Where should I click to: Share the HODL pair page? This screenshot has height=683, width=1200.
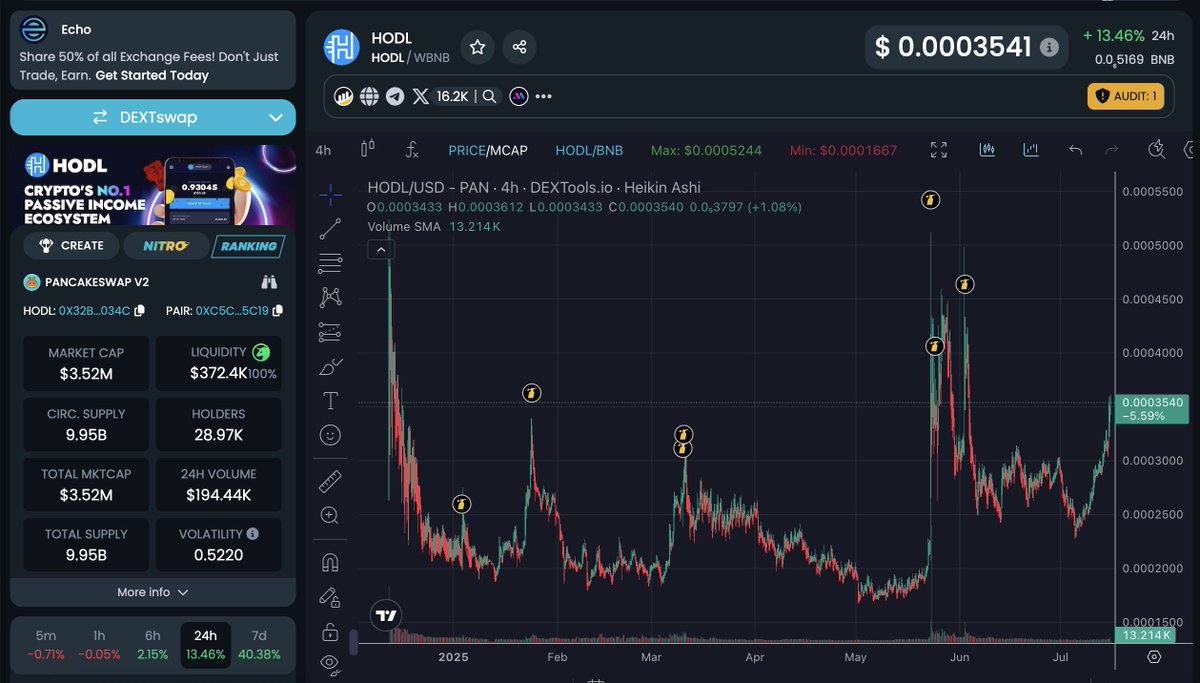[520, 47]
